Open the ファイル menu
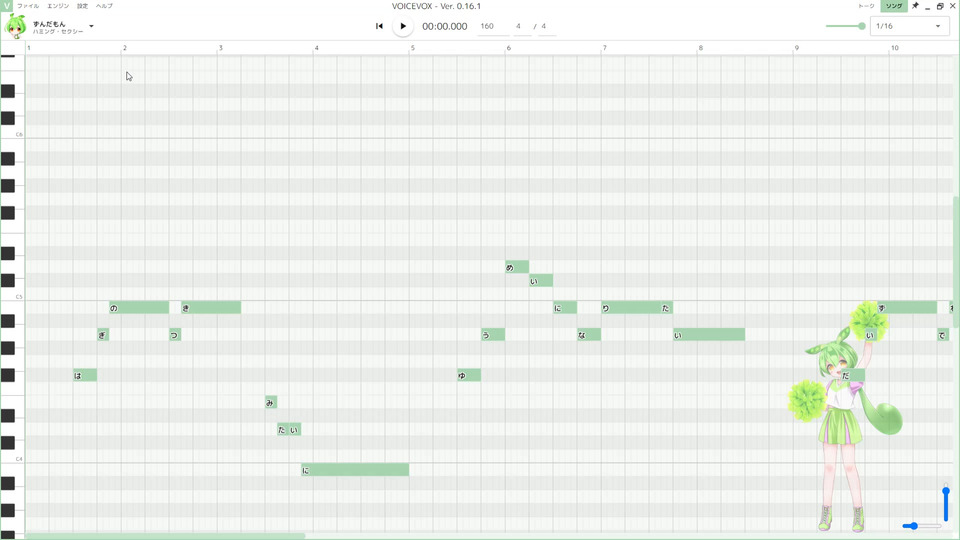 pos(28,6)
